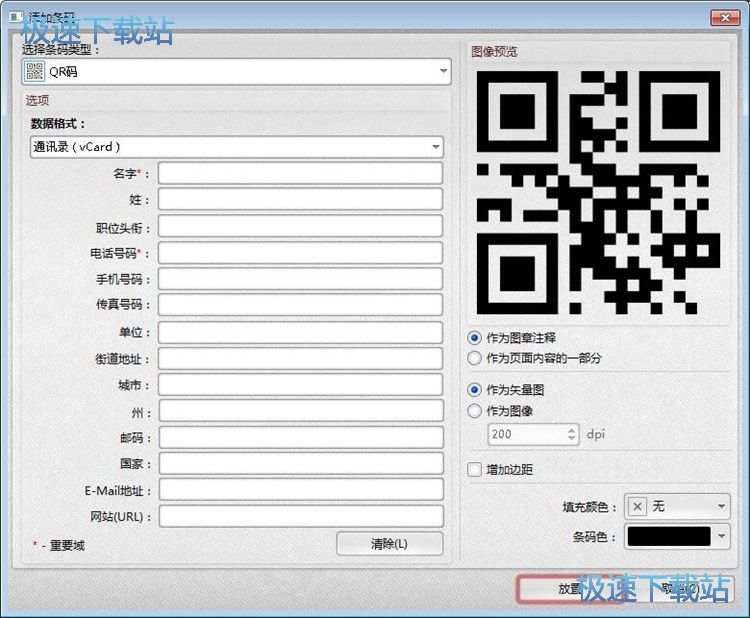Click the 邮码 input field
The height and width of the screenshot is (618, 750).
click(x=301, y=438)
